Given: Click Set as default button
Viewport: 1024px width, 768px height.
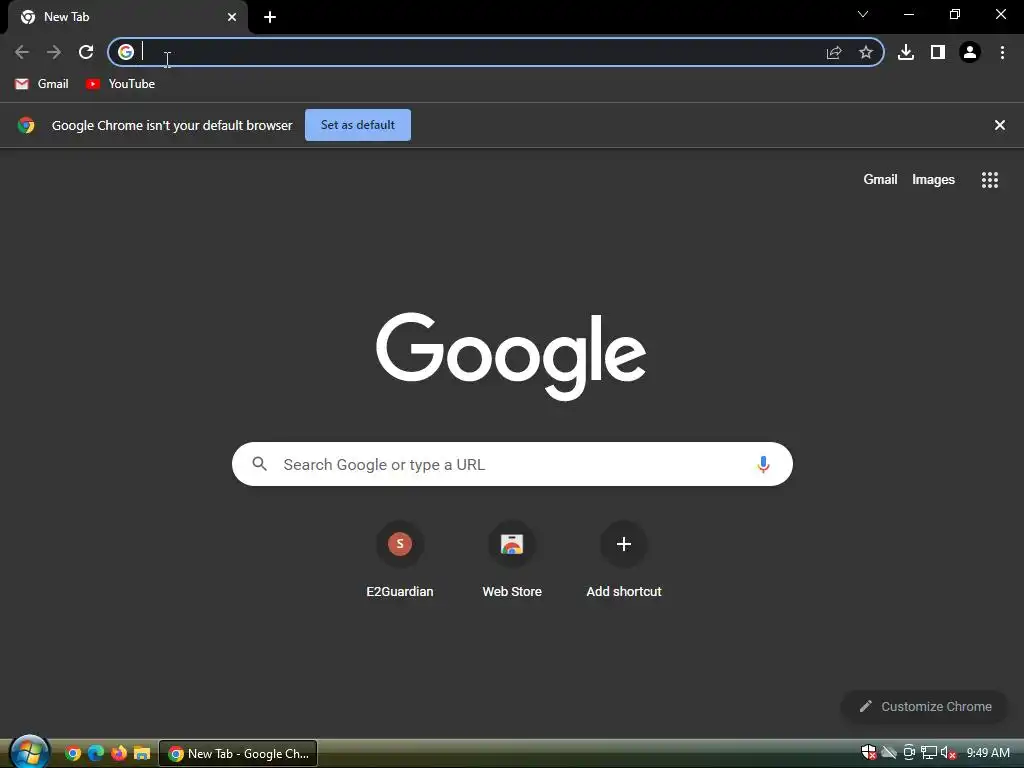Looking at the screenshot, I should [x=358, y=125].
